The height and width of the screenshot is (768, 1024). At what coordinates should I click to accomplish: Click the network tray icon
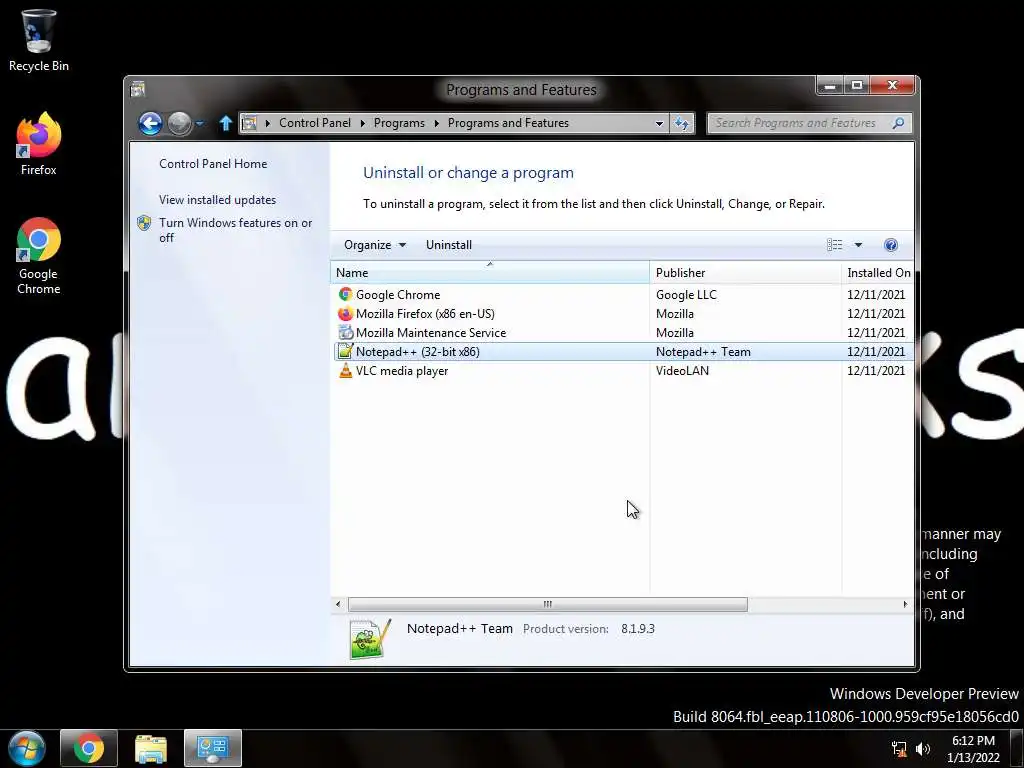tap(899, 749)
